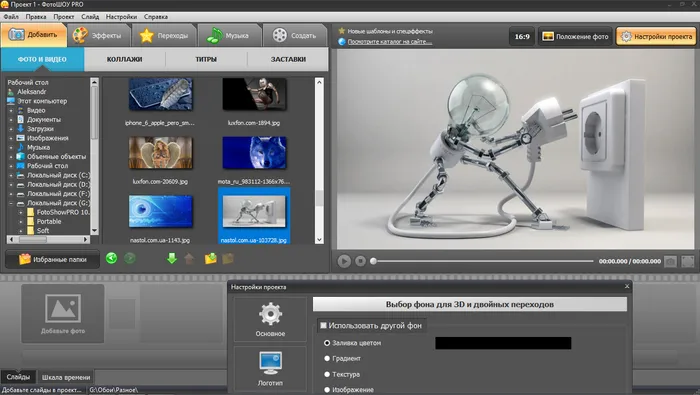Screen dimensions: 700x395
Task: Enable Использовать другой фон checkbox
Action: pos(323,325)
